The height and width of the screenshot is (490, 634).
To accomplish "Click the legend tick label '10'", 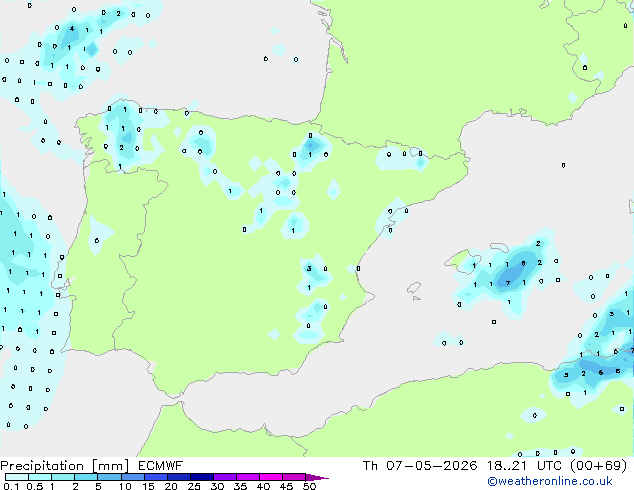I will click(125, 486).
